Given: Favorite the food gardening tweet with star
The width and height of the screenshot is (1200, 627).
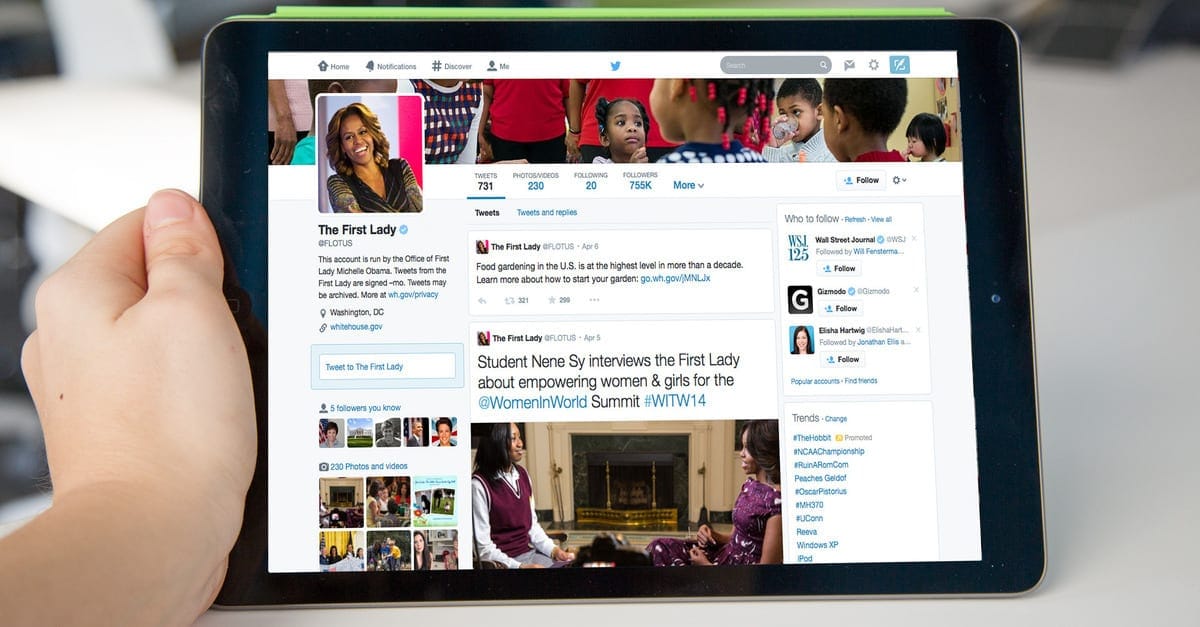Looking at the screenshot, I should [551, 300].
